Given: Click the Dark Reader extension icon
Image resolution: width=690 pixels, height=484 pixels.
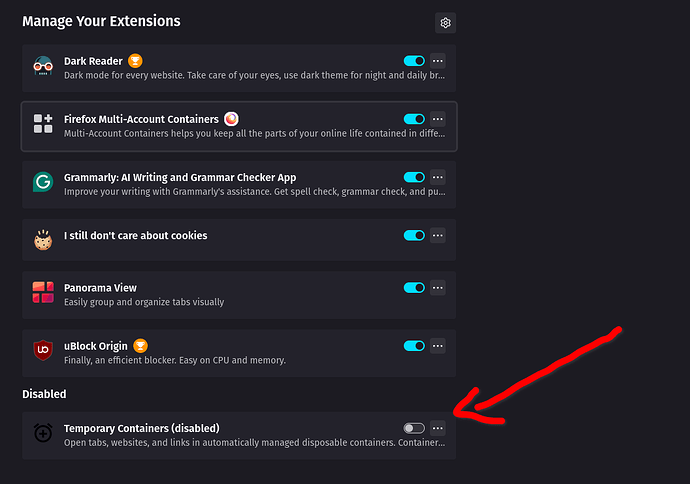Looking at the screenshot, I should click(43, 66).
